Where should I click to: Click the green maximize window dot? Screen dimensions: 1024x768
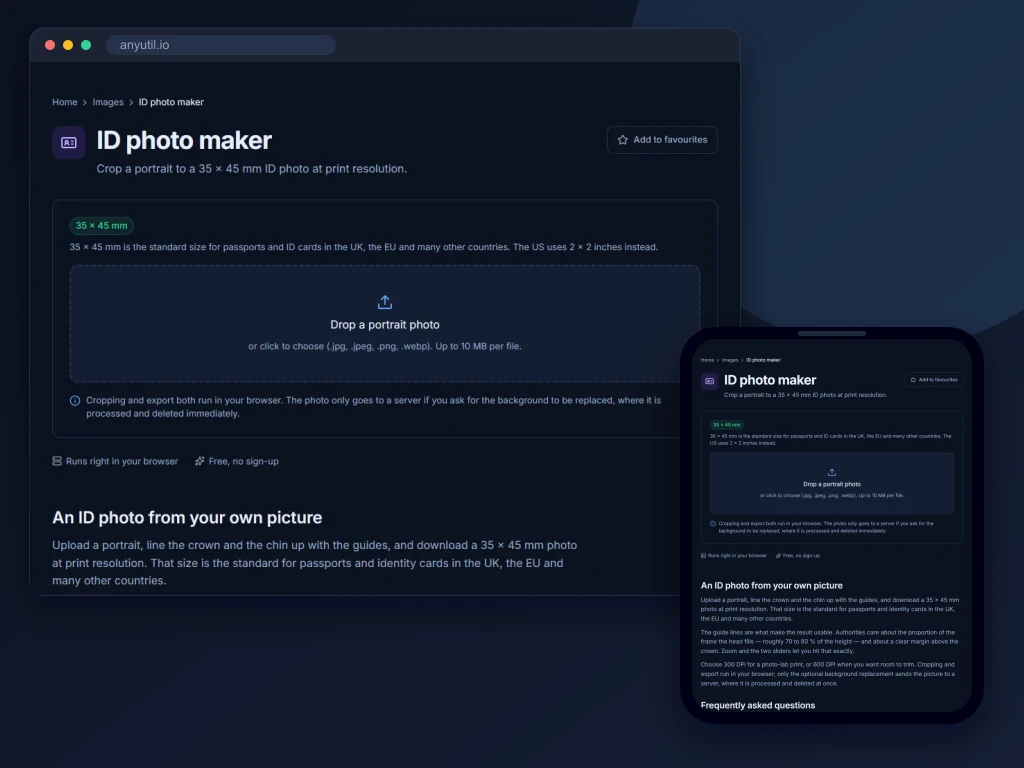pyautogui.click(x=86, y=45)
